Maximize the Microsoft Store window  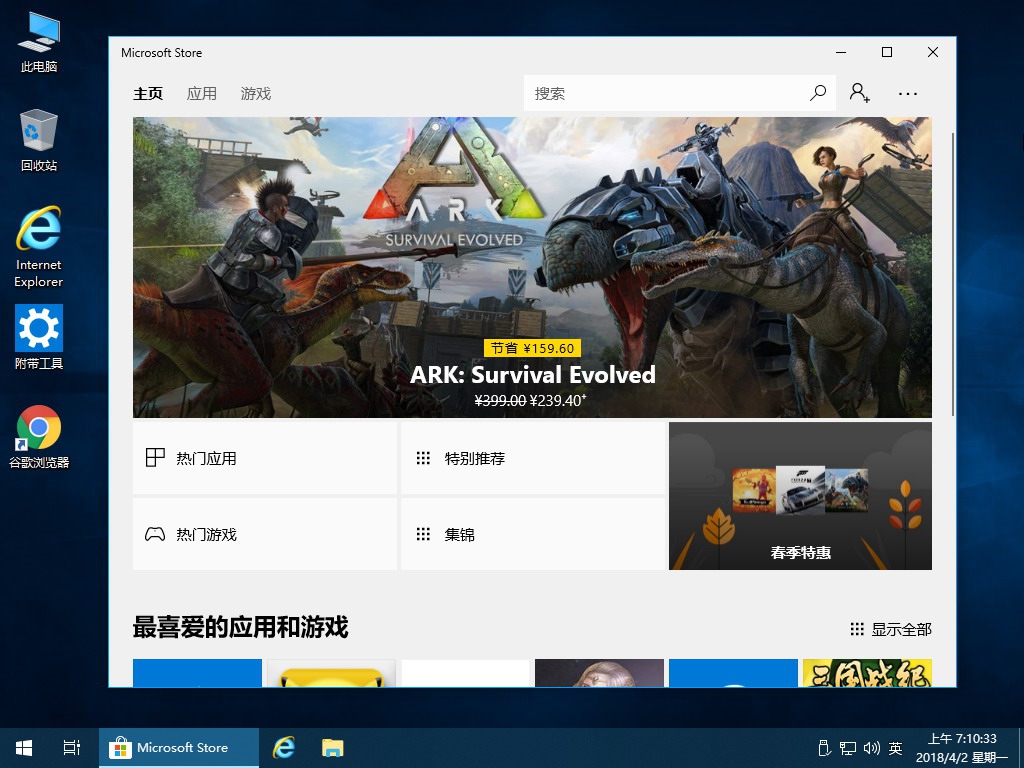[887, 52]
